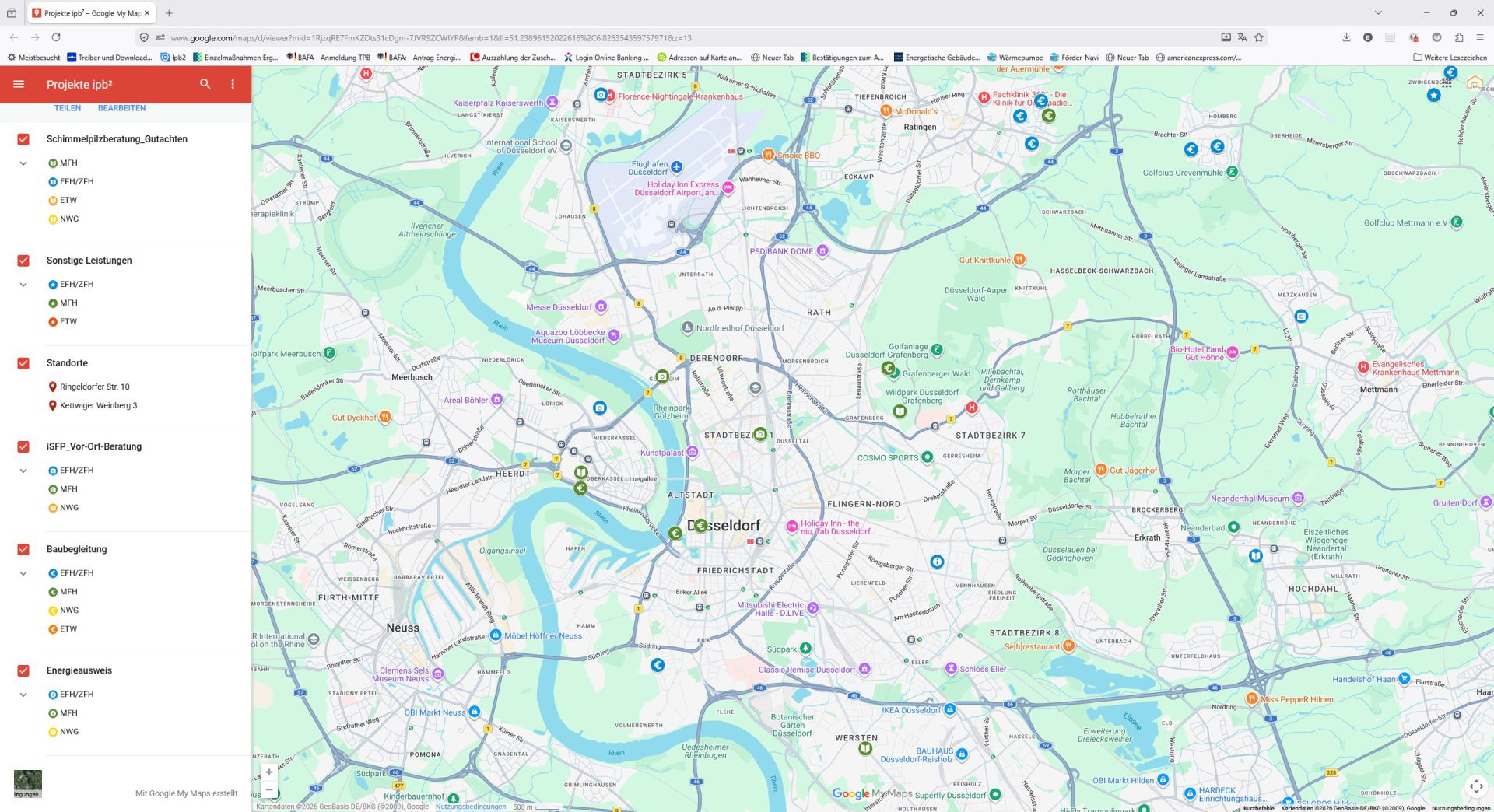1494x812 pixels.
Task: Open the Wärmepumpe bookmark
Action: [x=1015, y=58]
